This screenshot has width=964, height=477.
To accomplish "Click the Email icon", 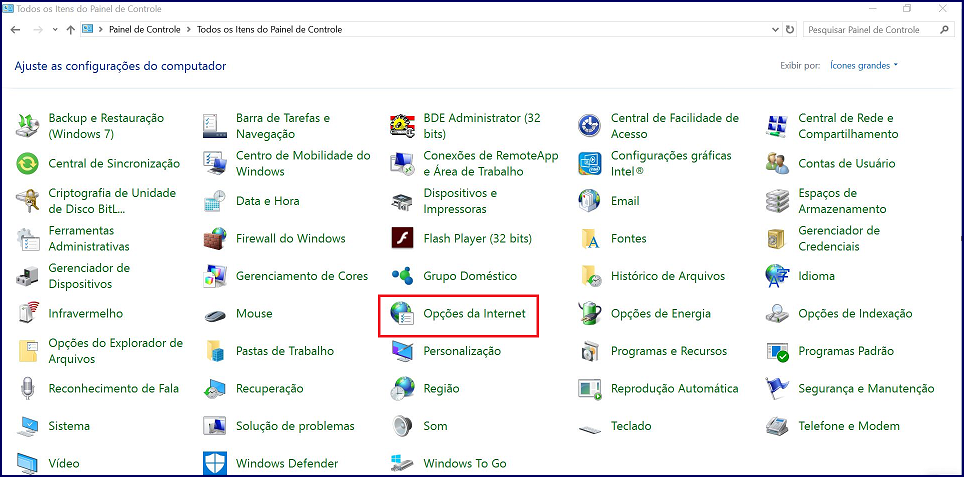I will [x=590, y=201].
